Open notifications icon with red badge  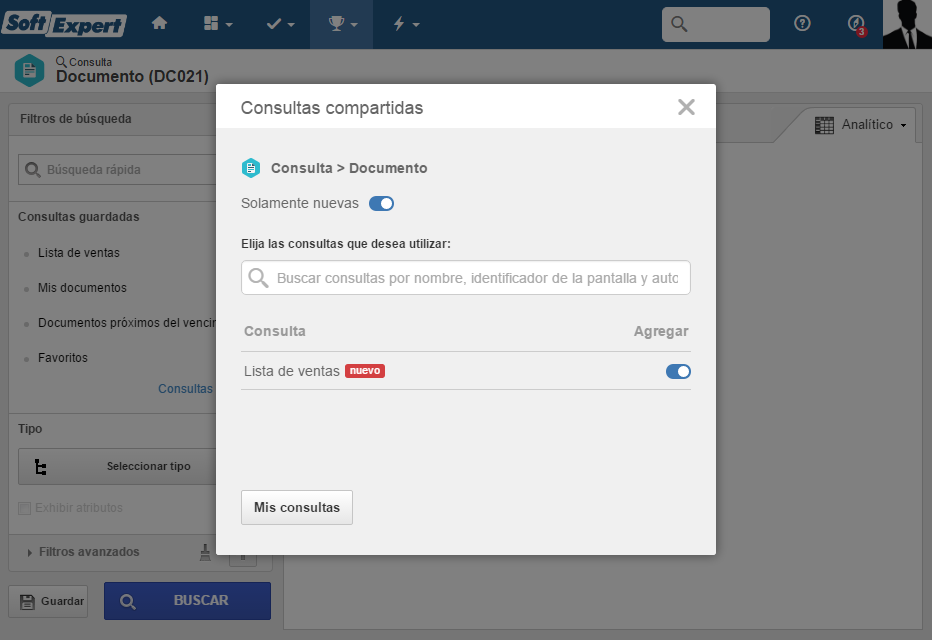click(857, 24)
